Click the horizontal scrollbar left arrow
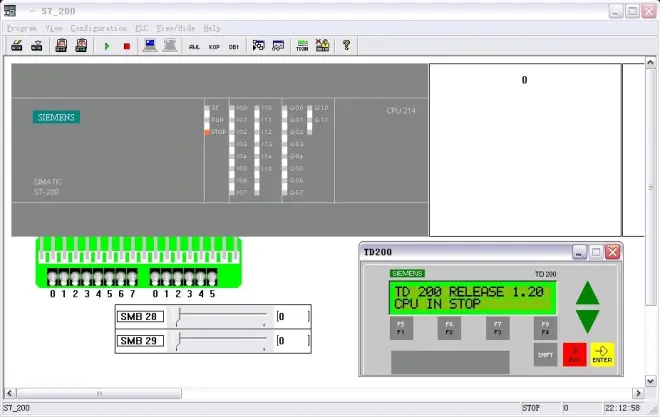The height and width of the screenshot is (417, 660). (x=10, y=393)
